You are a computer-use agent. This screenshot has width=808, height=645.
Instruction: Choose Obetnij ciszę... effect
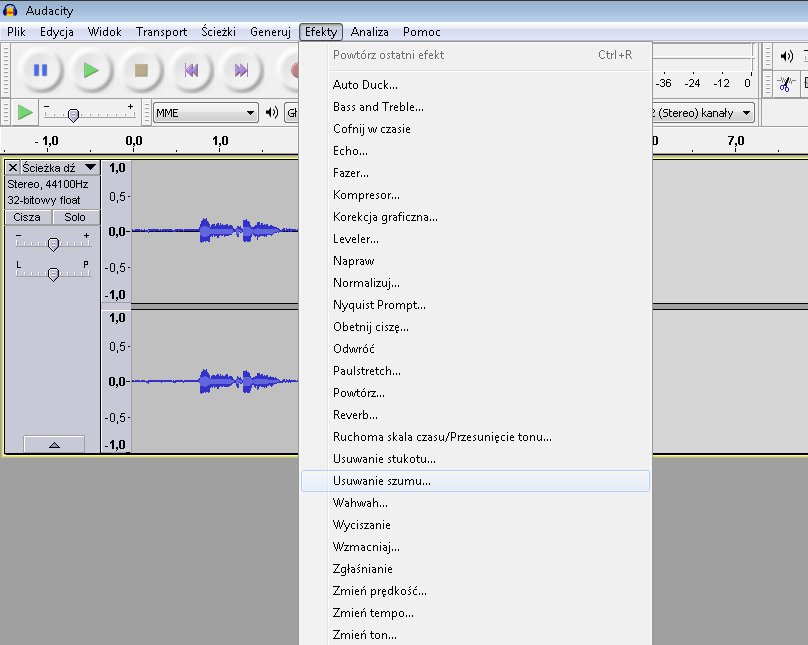point(475,327)
